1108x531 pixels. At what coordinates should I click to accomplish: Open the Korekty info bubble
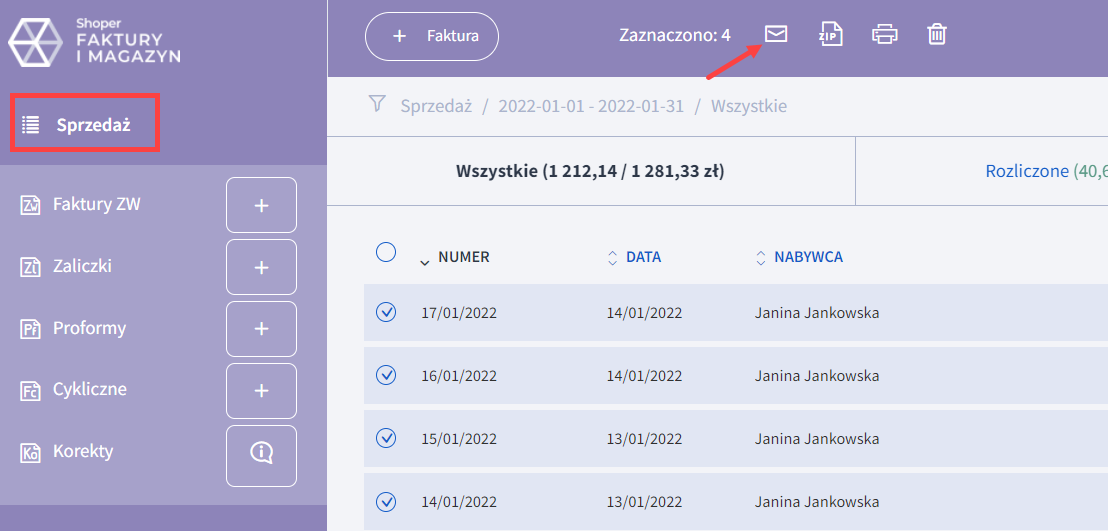[261, 452]
